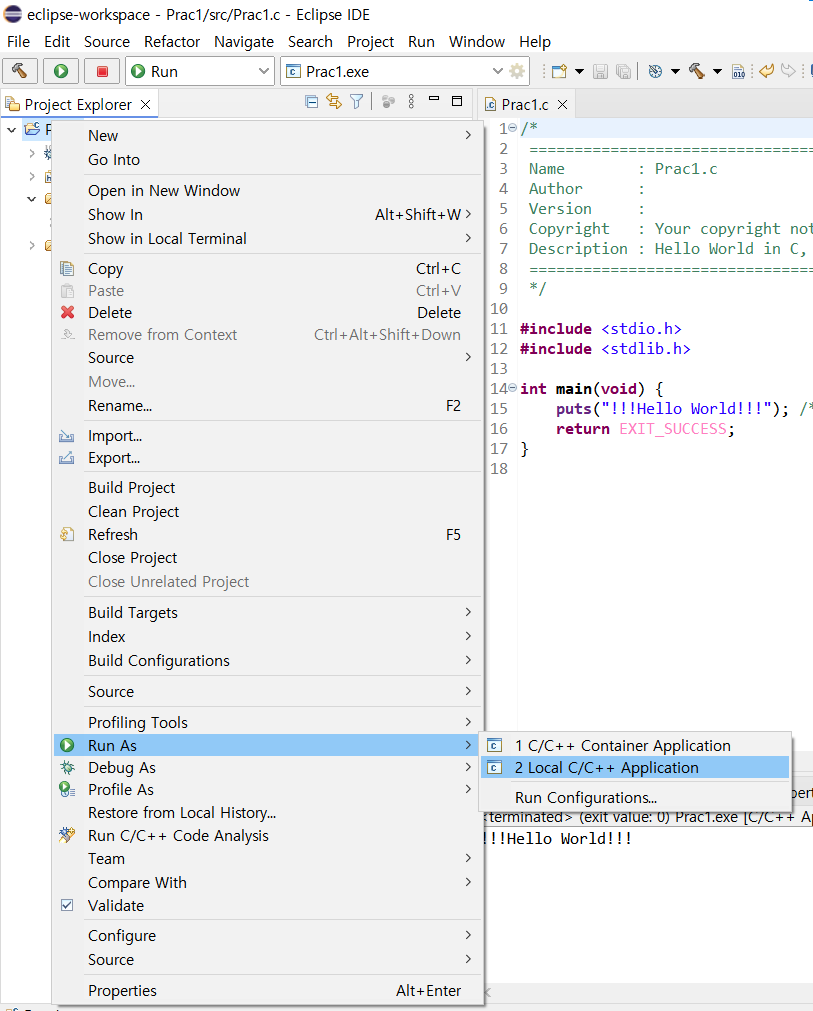Toggle Link with Editor in Project Explorer

point(333,101)
